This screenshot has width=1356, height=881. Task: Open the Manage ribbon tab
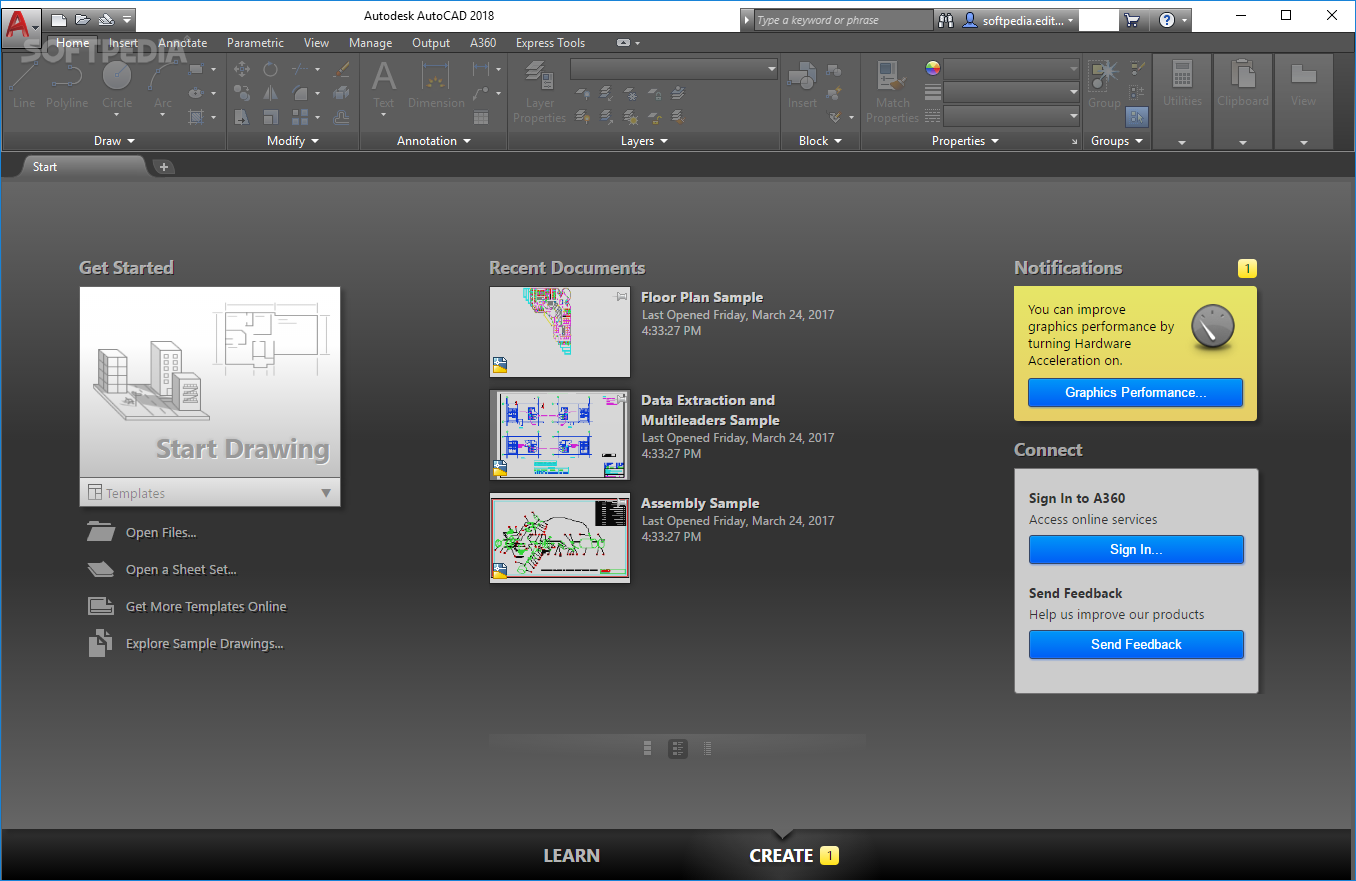click(370, 43)
